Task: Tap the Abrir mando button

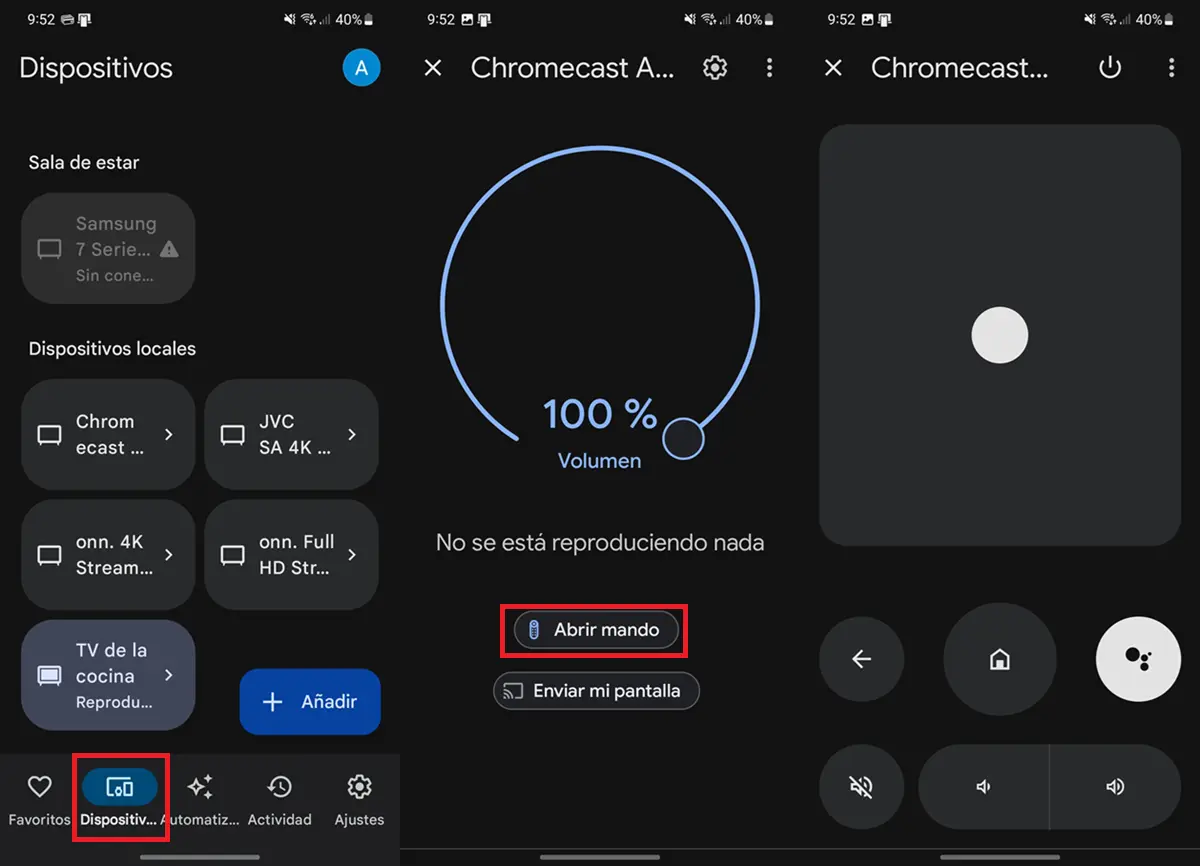Action: click(x=595, y=630)
